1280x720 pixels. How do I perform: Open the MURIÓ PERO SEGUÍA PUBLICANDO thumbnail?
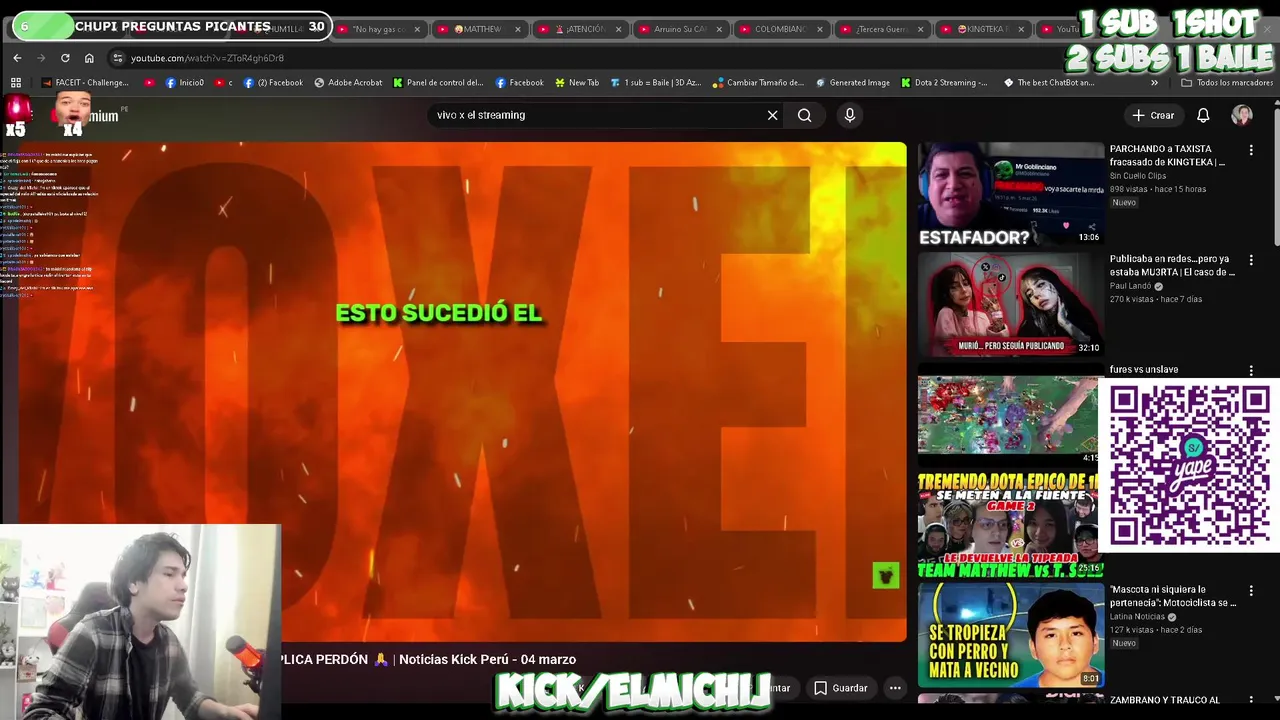pyautogui.click(x=1011, y=305)
